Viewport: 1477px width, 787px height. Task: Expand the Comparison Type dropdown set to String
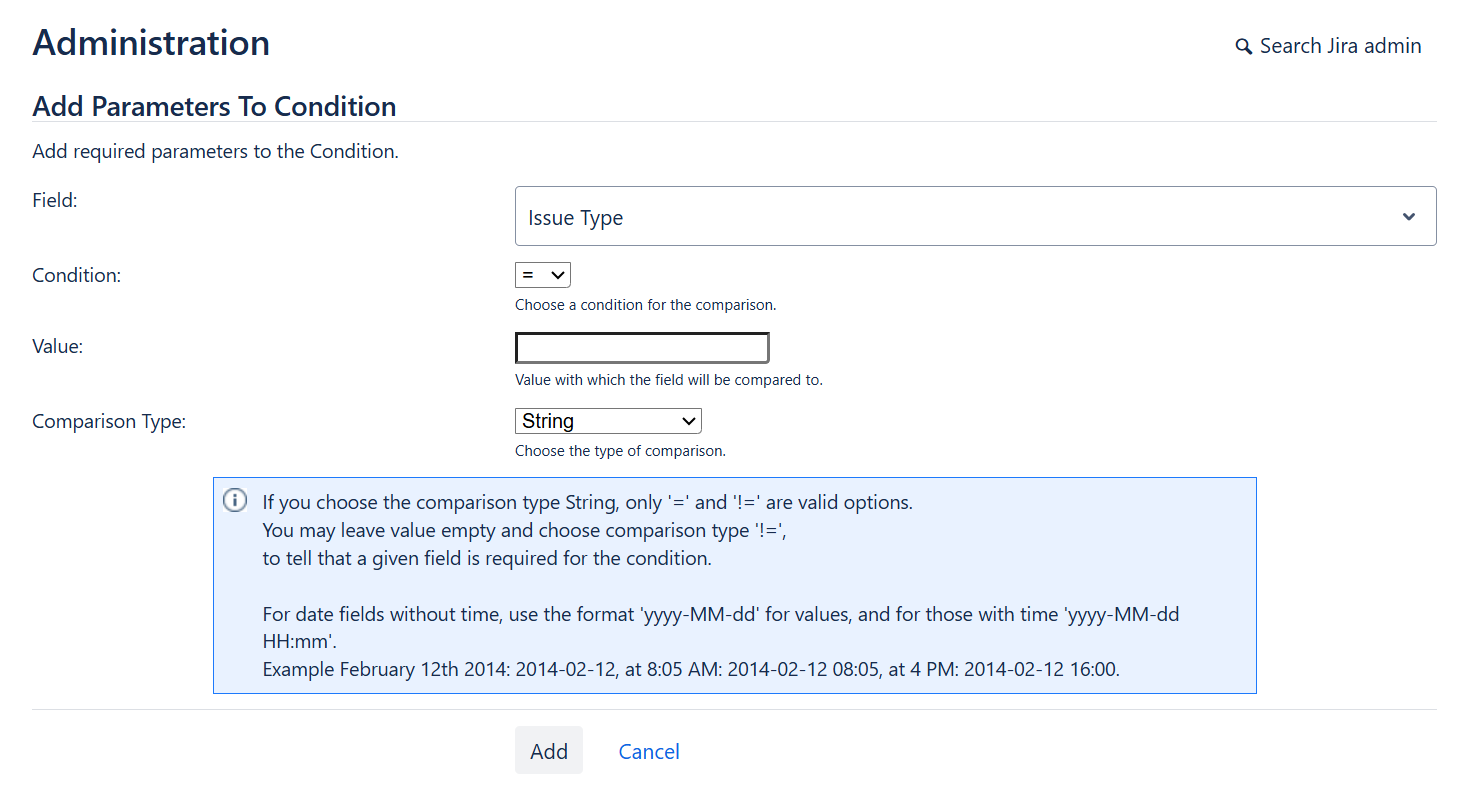(608, 421)
